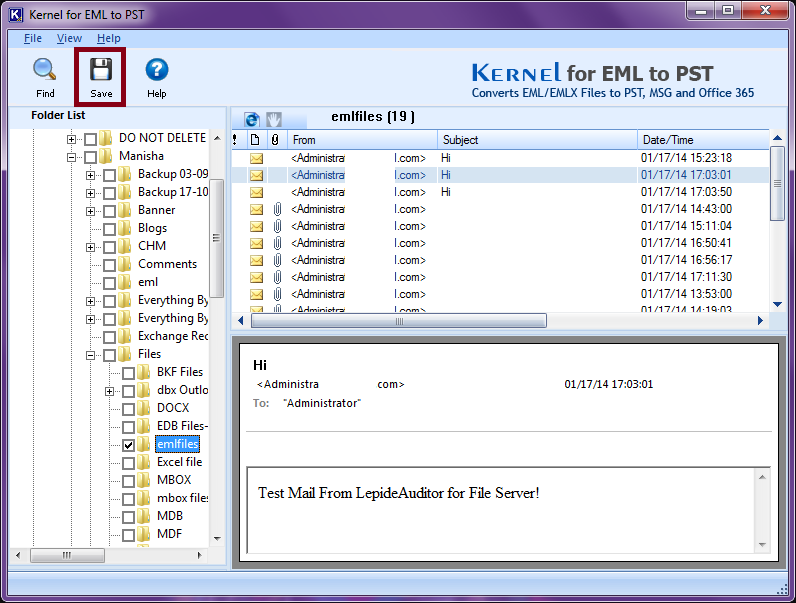Check the Manisha folder checkbox
Image resolution: width=796 pixels, height=603 pixels.
tap(90, 157)
